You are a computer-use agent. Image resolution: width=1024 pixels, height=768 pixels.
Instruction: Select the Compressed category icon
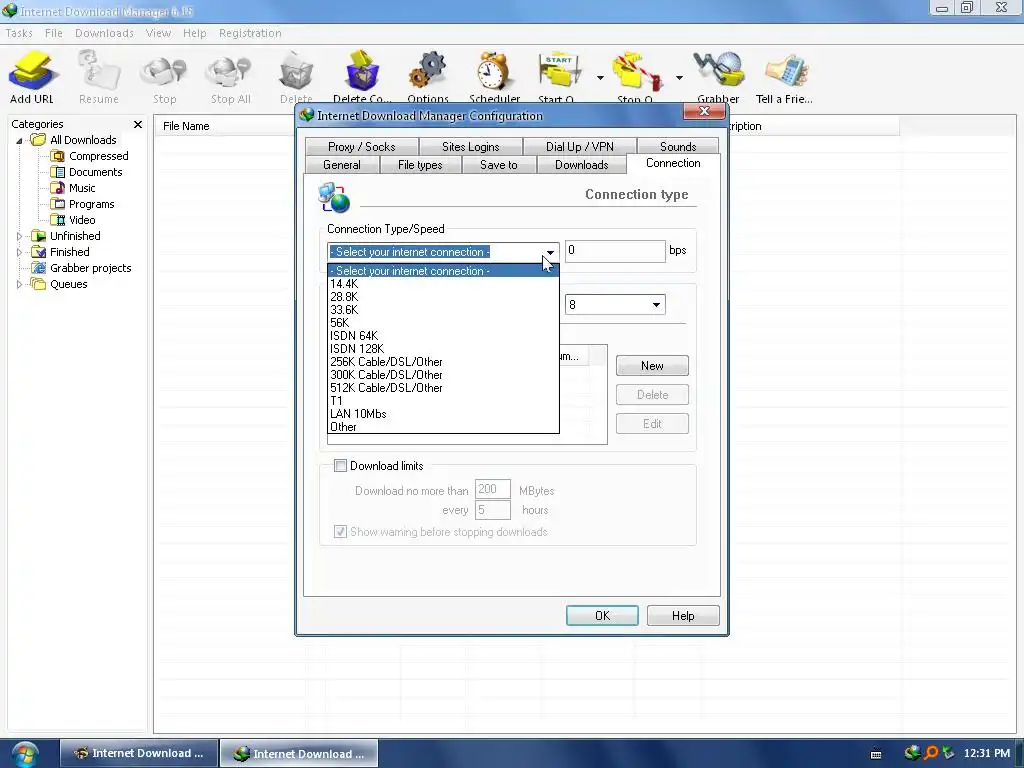tap(58, 156)
